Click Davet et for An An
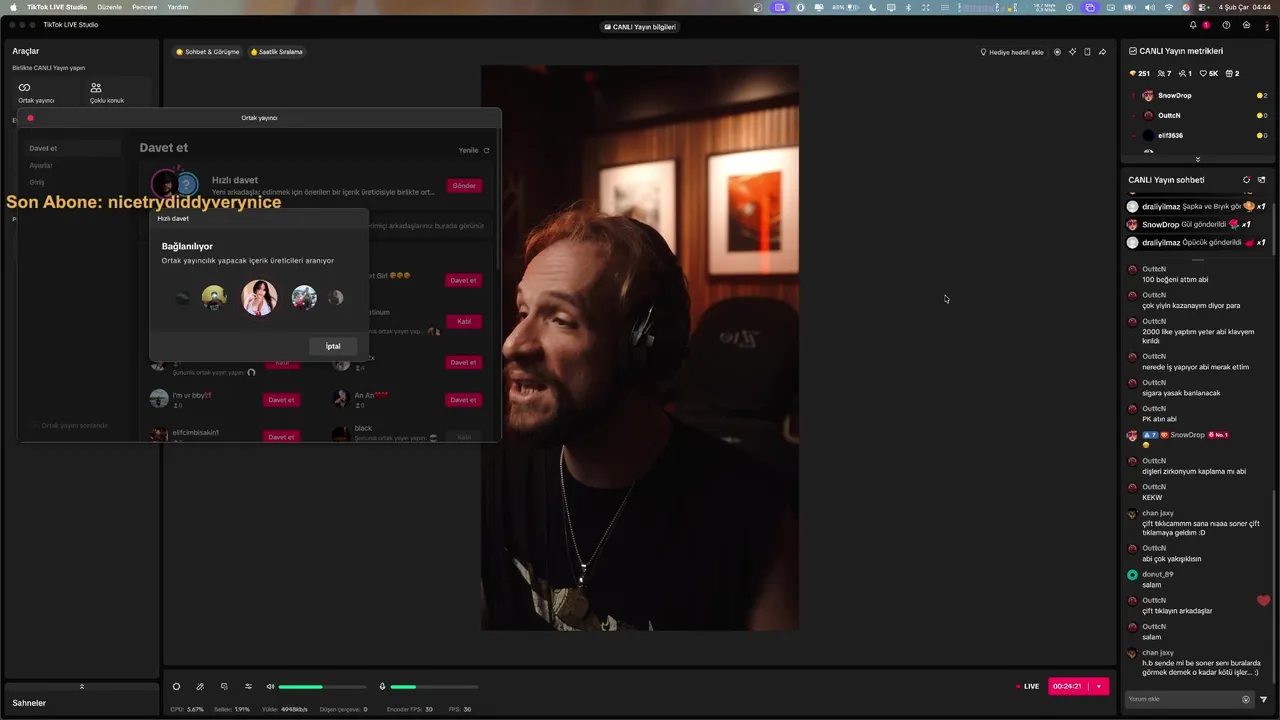Image resolution: width=1280 pixels, height=720 pixels. [x=463, y=400]
